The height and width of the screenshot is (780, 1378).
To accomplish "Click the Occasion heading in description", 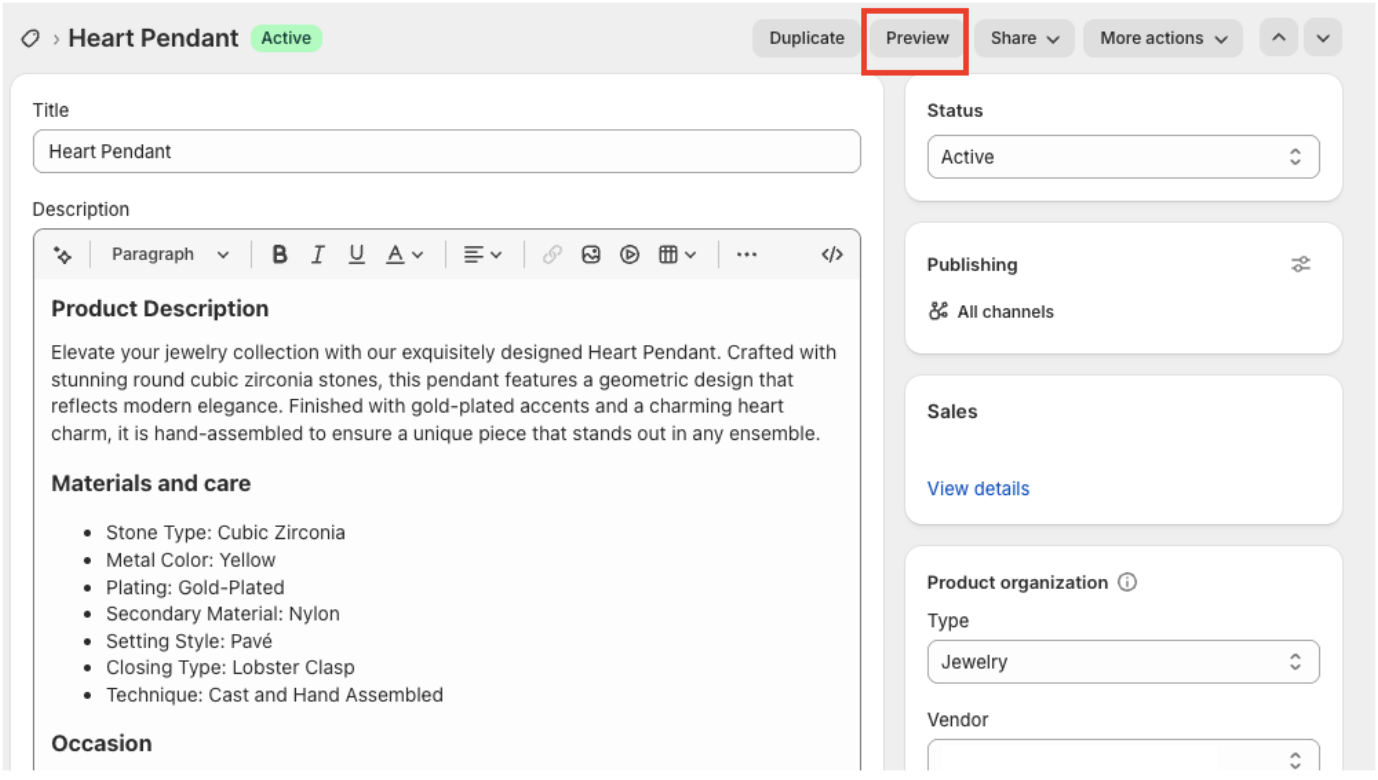I will [102, 744].
